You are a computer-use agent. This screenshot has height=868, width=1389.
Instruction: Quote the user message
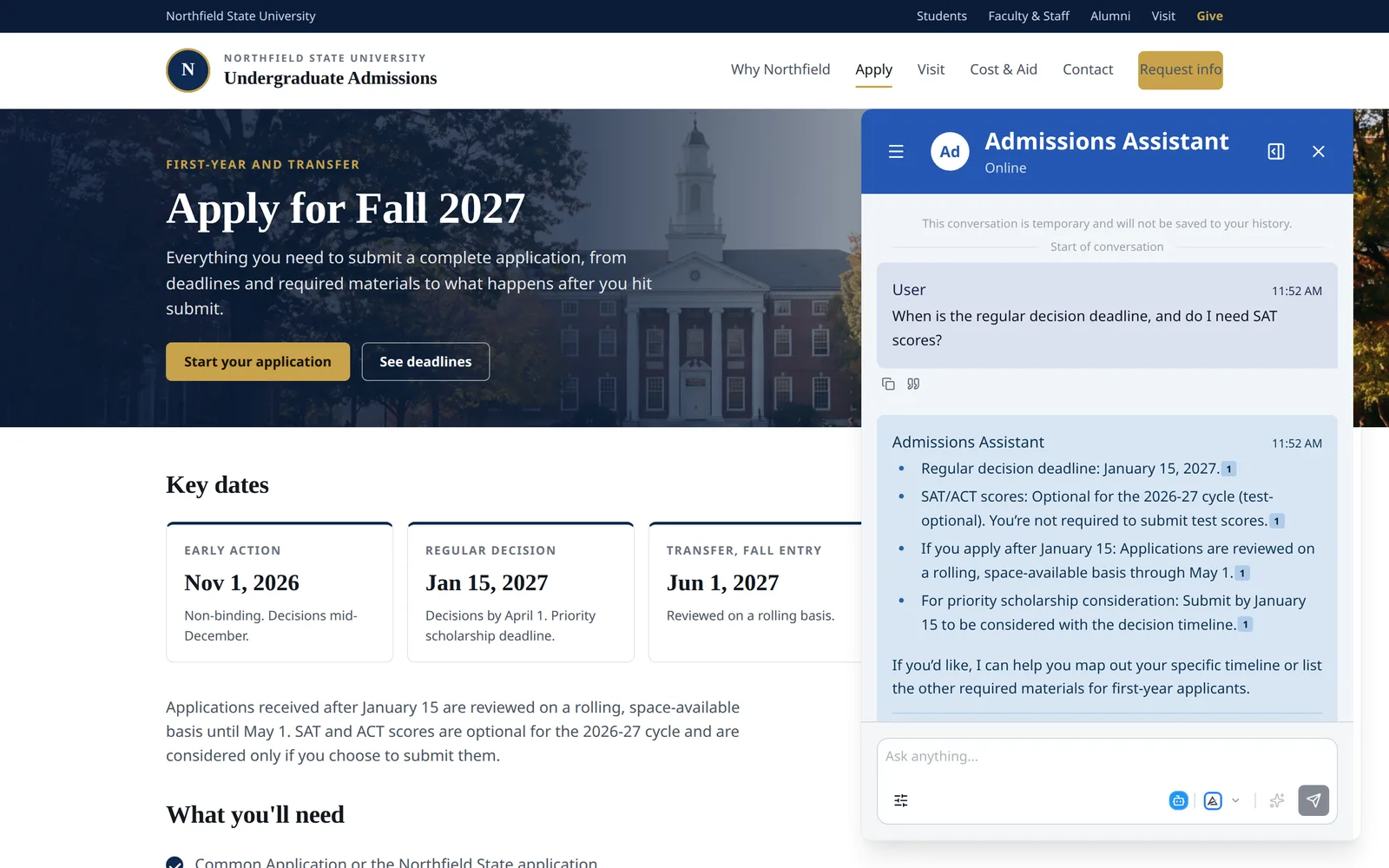[913, 384]
